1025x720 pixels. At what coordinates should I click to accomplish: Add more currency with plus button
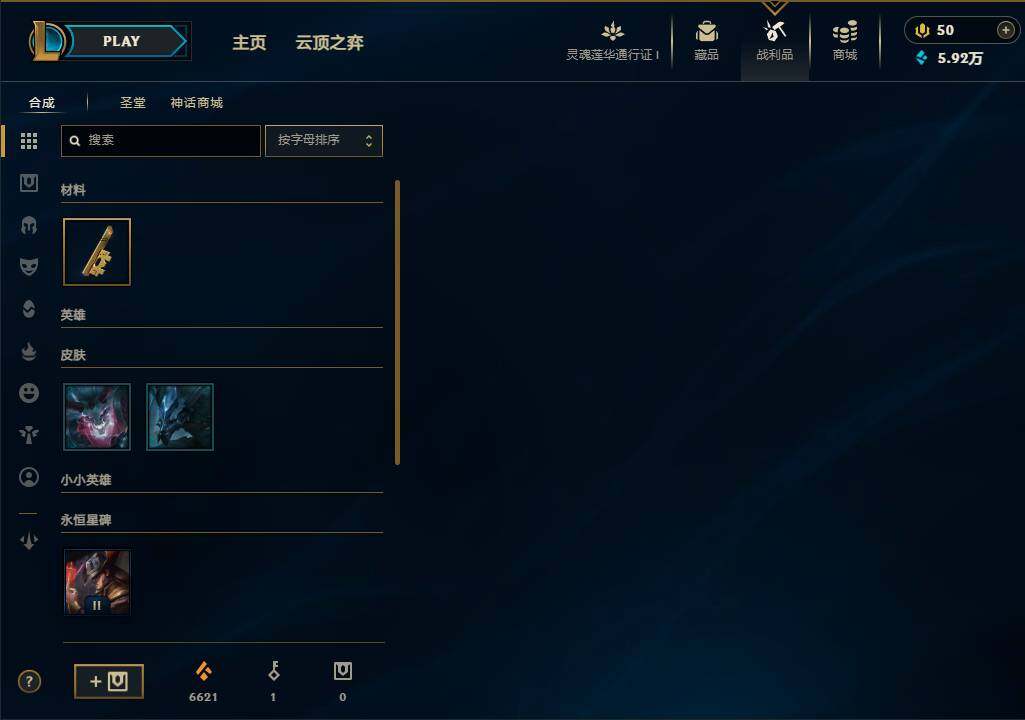click(x=1005, y=30)
